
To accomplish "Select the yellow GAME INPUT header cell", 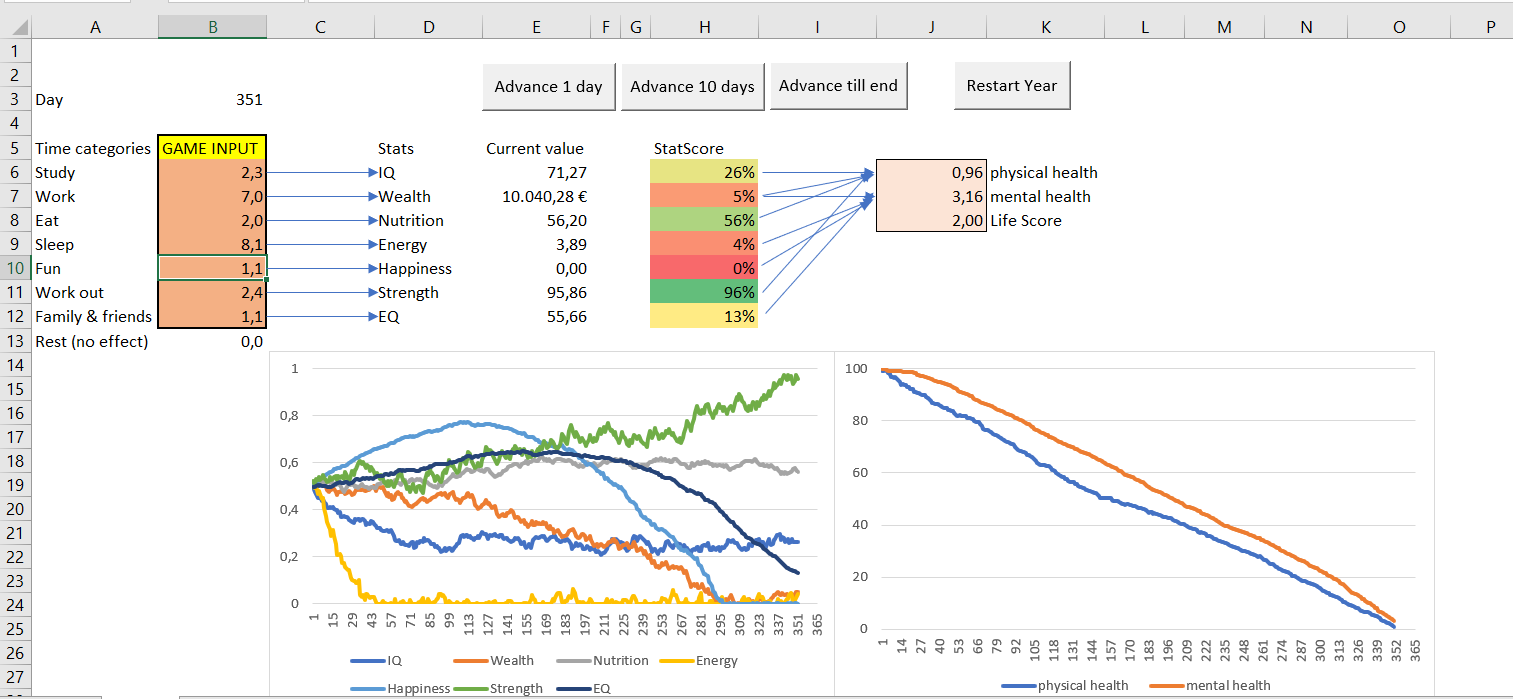I will click(212, 148).
